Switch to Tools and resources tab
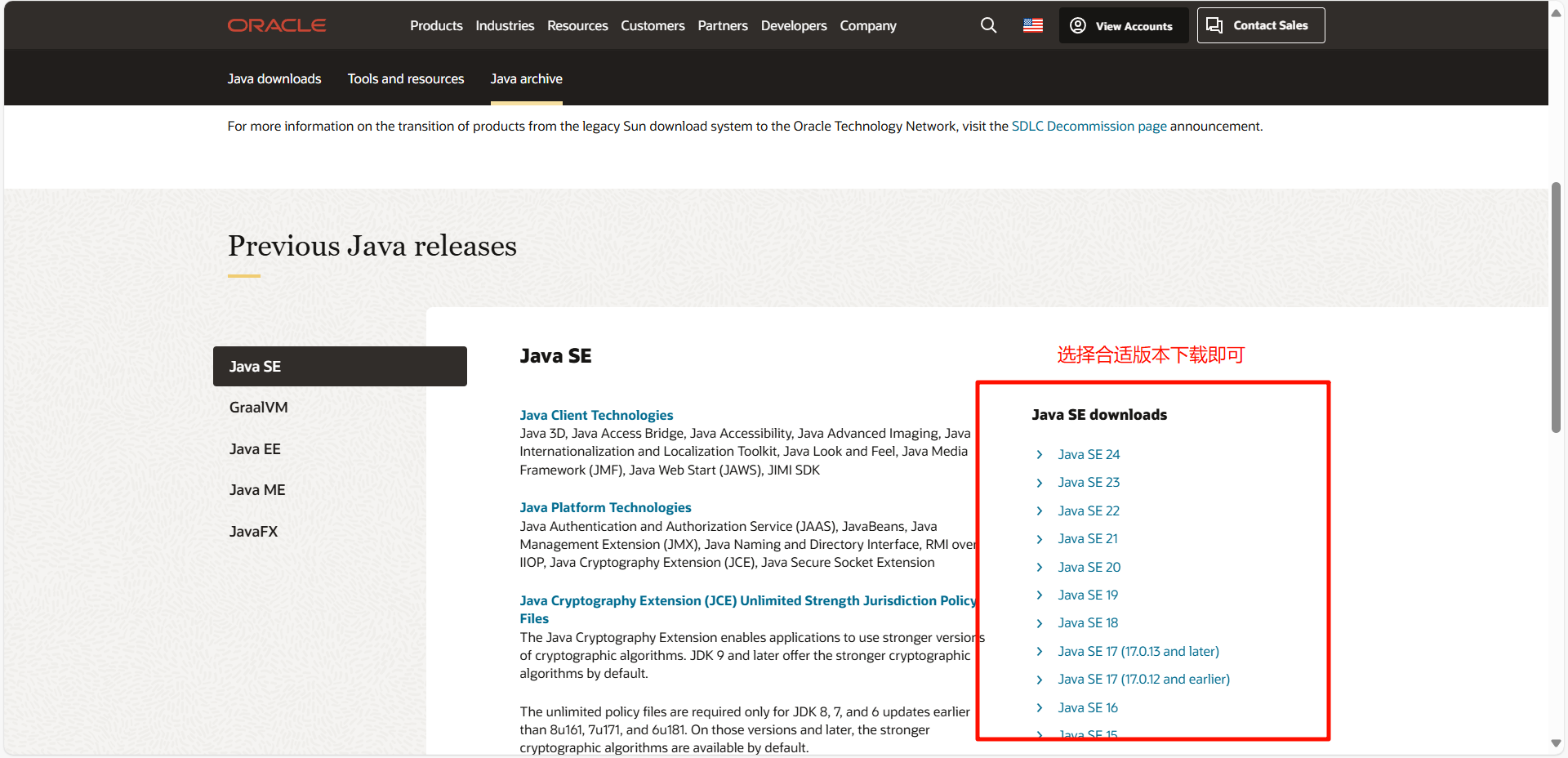1568x758 pixels. [x=406, y=78]
